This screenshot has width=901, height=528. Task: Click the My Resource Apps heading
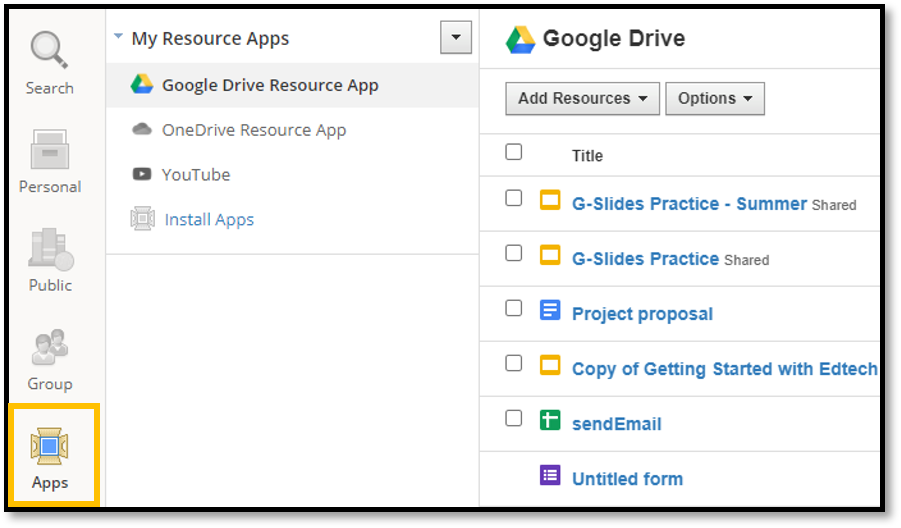click(210, 38)
